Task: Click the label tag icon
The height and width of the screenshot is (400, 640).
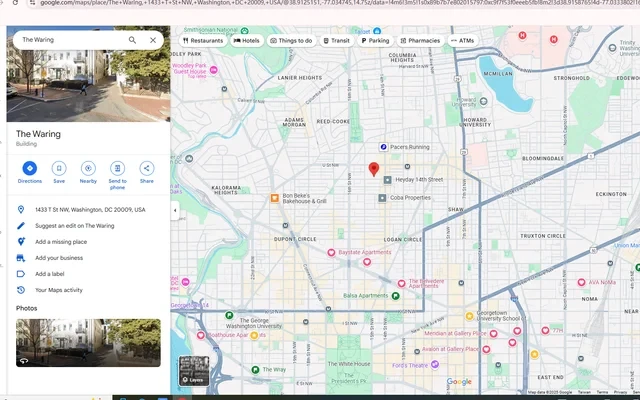Action: tap(21, 274)
